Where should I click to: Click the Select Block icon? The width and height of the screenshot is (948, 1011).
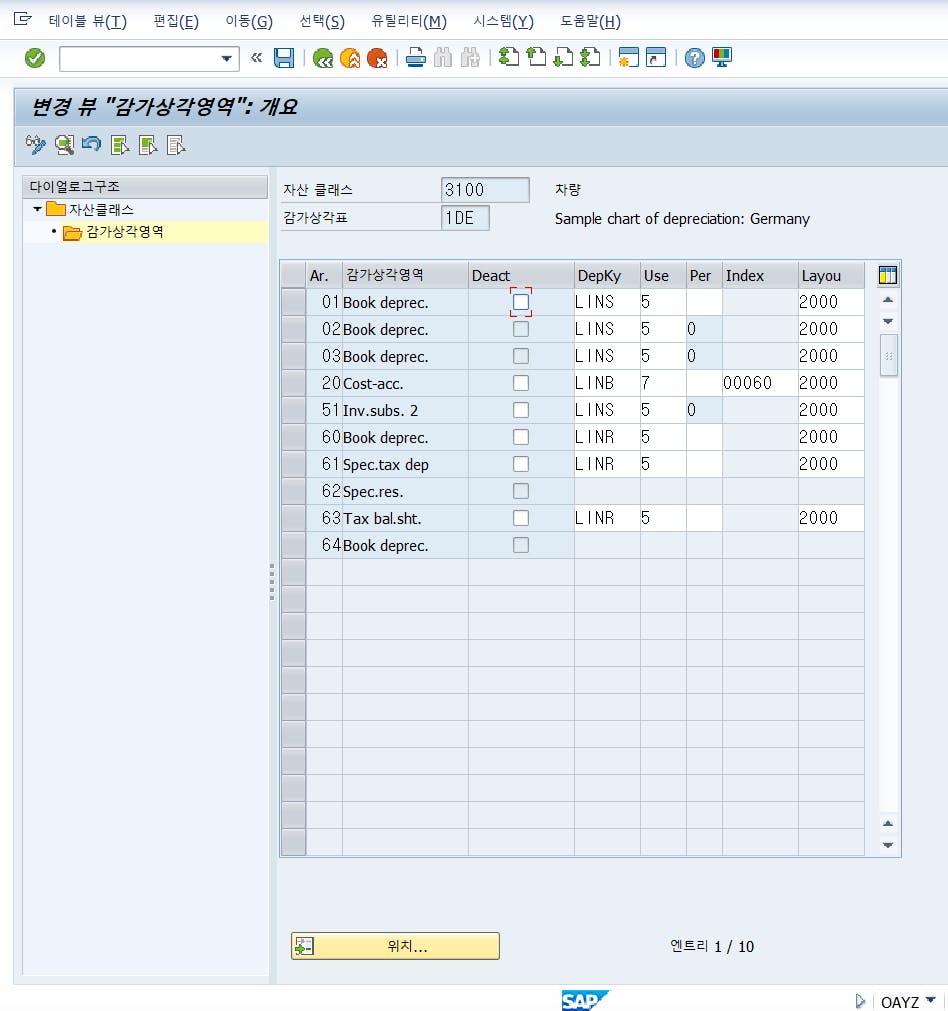click(148, 145)
